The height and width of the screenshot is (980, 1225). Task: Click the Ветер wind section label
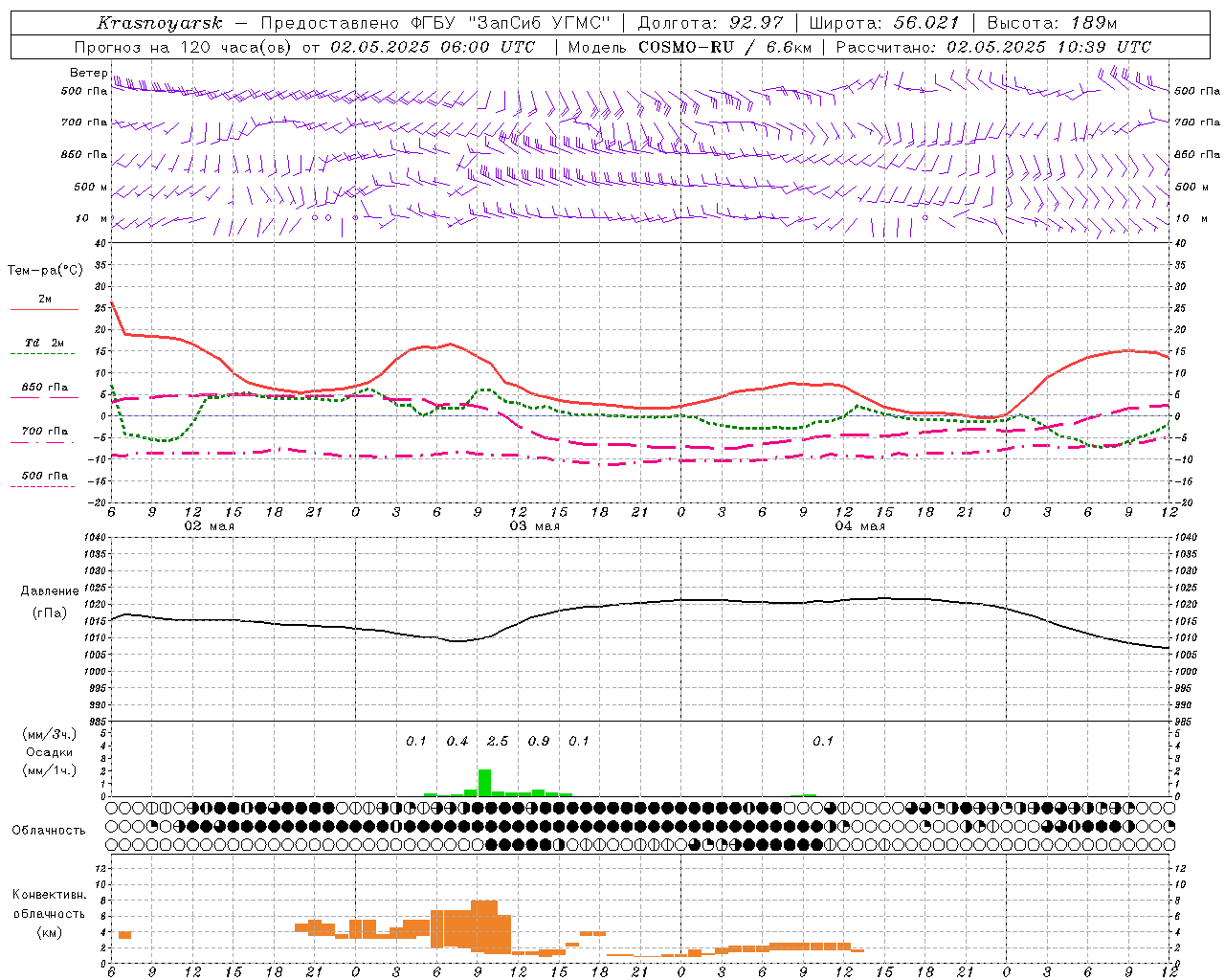tap(88, 73)
